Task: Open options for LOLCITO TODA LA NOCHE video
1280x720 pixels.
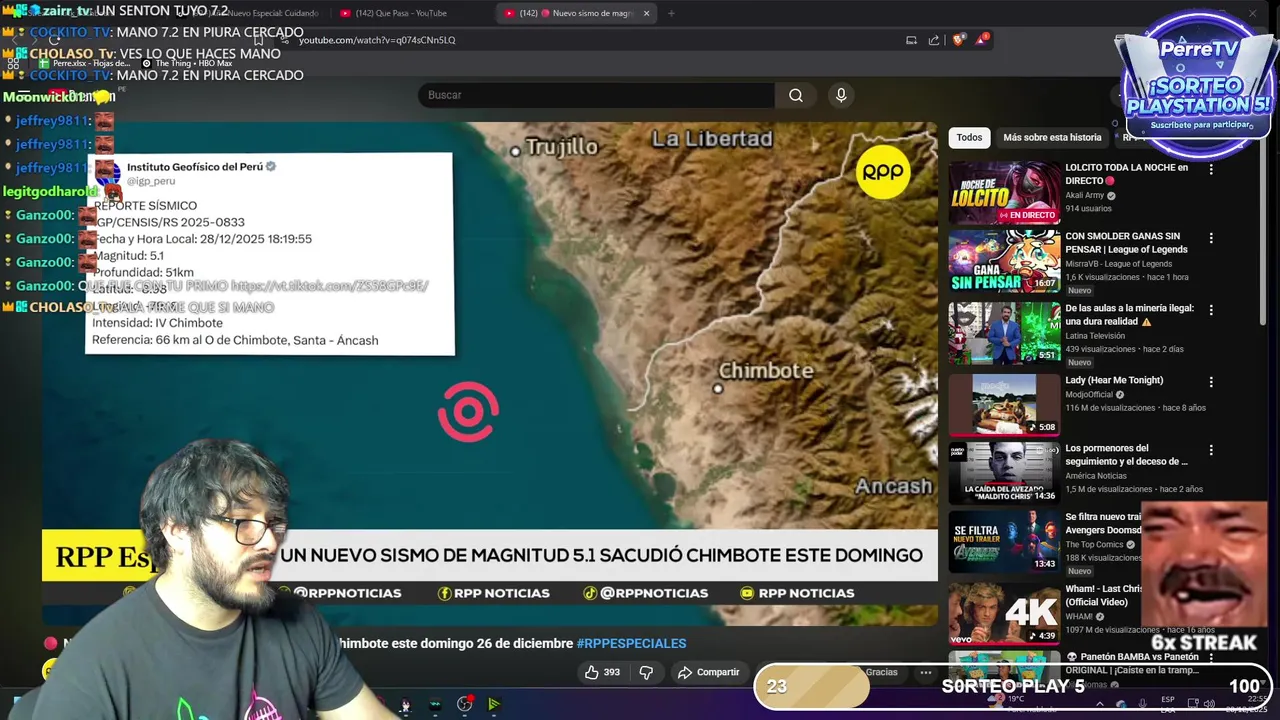Action: pyautogui.click(x=1211, y=169)
